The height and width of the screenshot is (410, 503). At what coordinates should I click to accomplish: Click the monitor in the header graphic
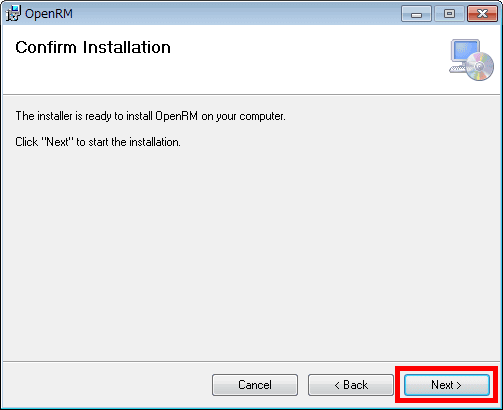click(464, 53)
